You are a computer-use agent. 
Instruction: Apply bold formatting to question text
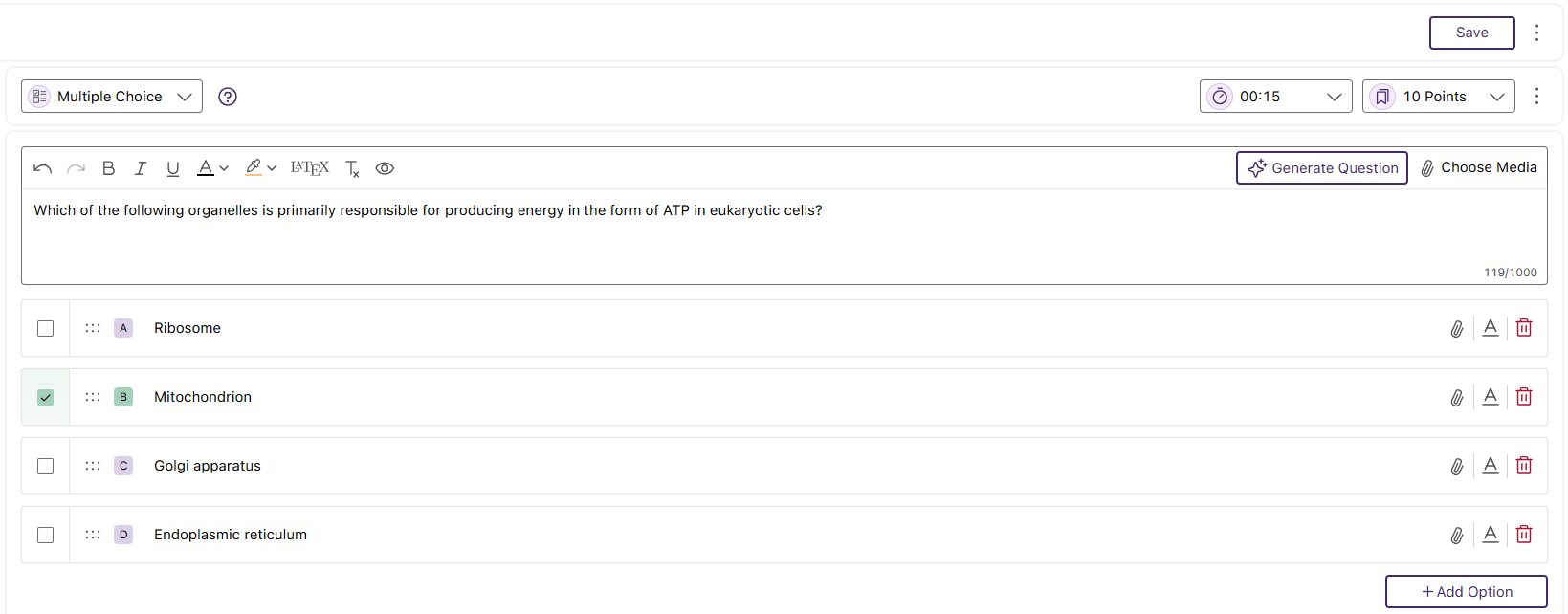[x=108, y=168]
